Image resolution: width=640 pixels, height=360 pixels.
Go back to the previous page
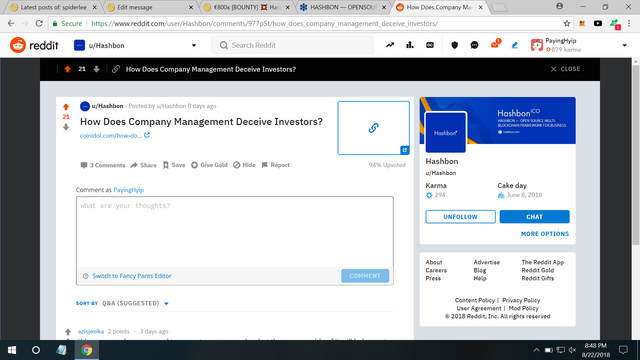(x=11, y=24)
